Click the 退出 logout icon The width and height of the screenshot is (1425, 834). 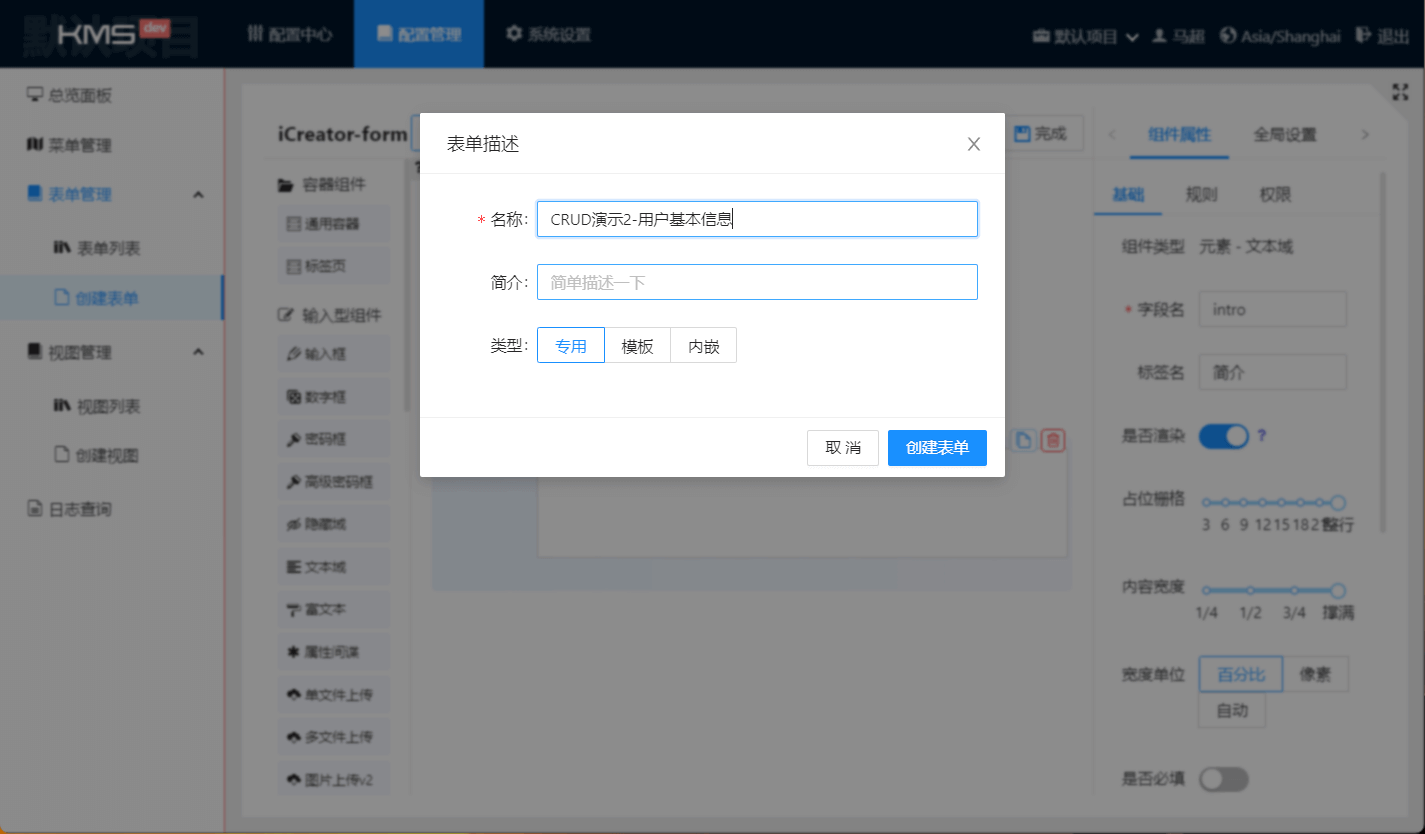tap(1362, 35)
